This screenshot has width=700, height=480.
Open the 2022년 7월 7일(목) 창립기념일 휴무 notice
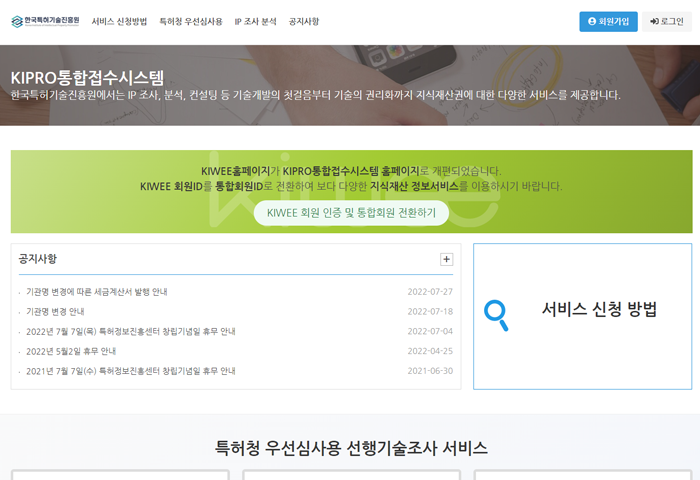point(130,331)
